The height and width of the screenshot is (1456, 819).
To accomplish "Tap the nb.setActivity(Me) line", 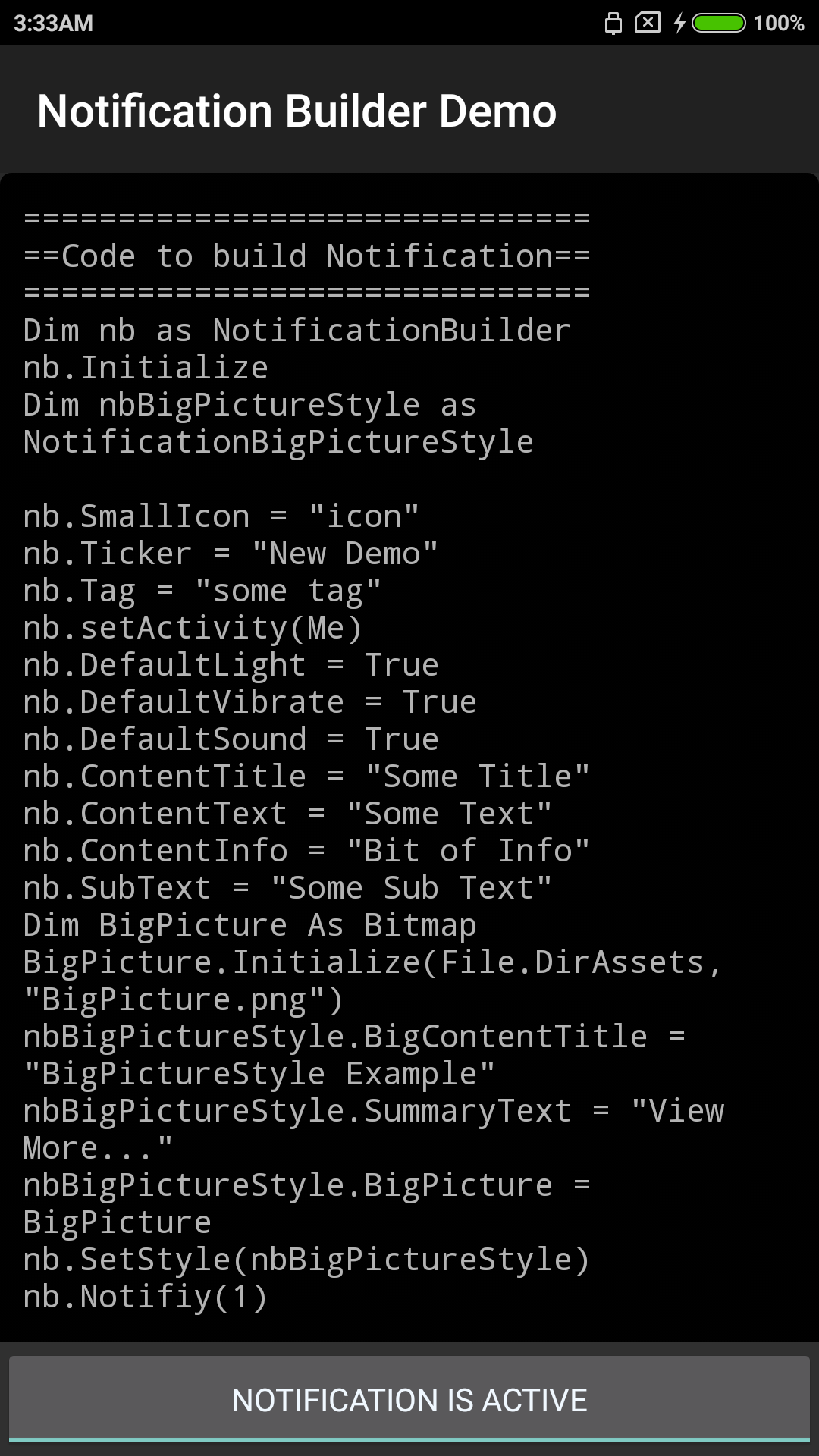I will [x=193, y=628].
